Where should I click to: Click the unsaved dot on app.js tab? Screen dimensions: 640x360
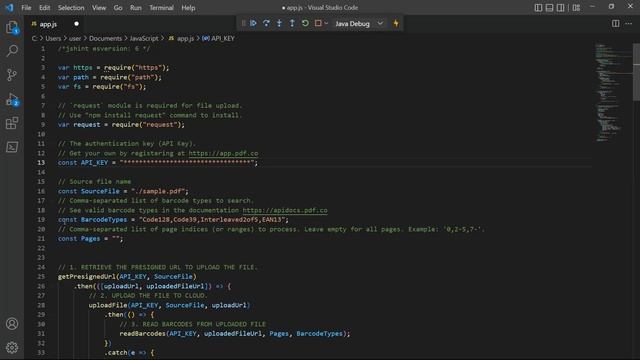76,24
